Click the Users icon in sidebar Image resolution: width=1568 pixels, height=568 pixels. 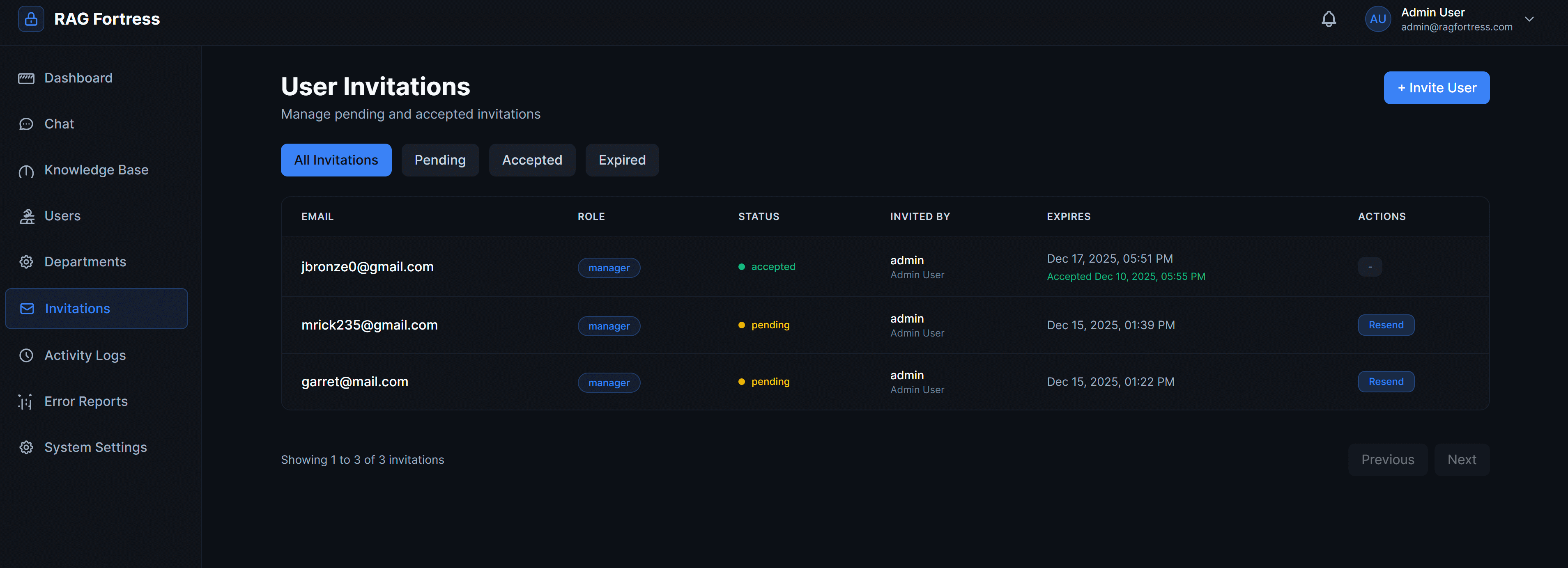point(26,217)
